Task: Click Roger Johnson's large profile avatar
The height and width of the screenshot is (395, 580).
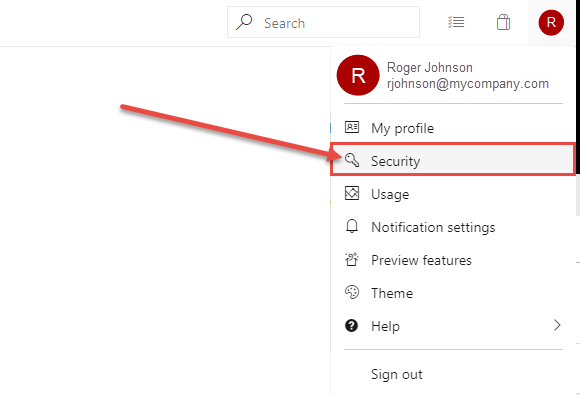Action: pos(358,75)
